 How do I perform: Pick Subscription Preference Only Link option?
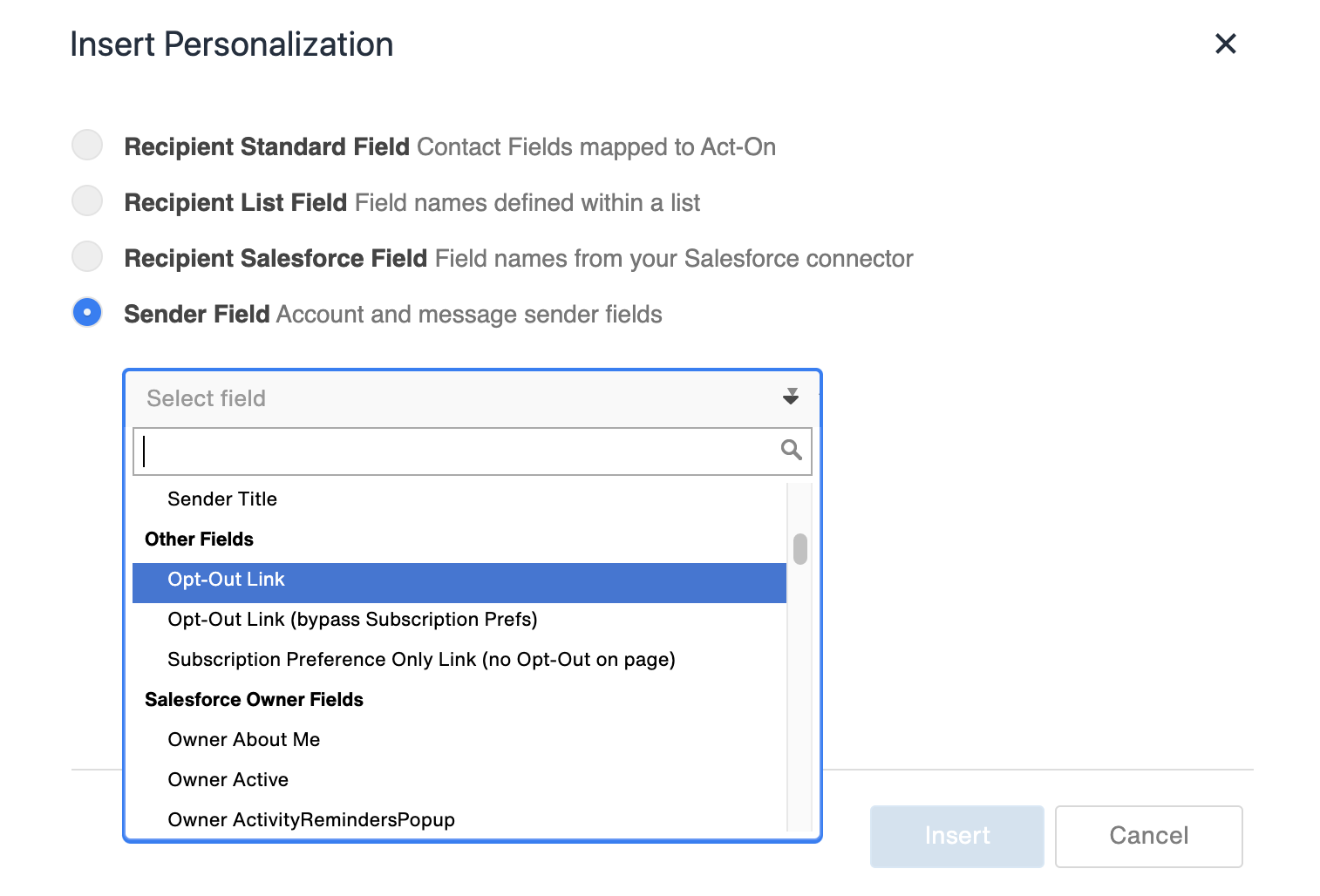(x=421, y=660)
